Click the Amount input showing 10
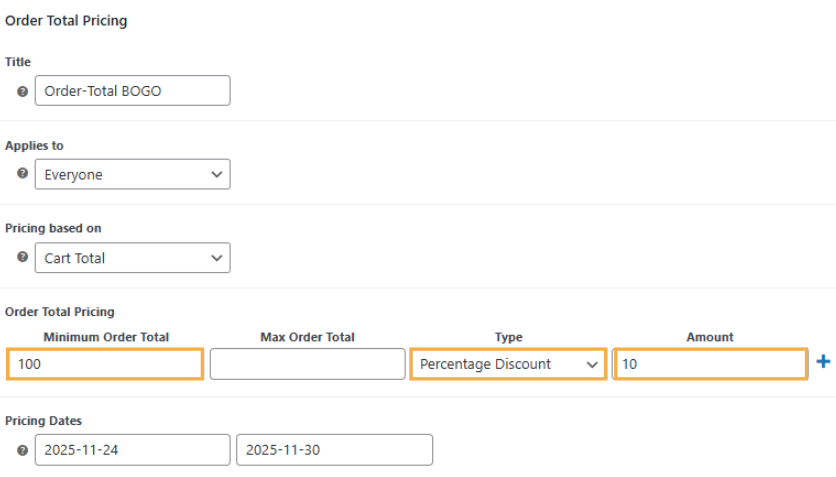The height and width of the screenshot is (477, 836). pyautogui.click(x=710, y=364)
